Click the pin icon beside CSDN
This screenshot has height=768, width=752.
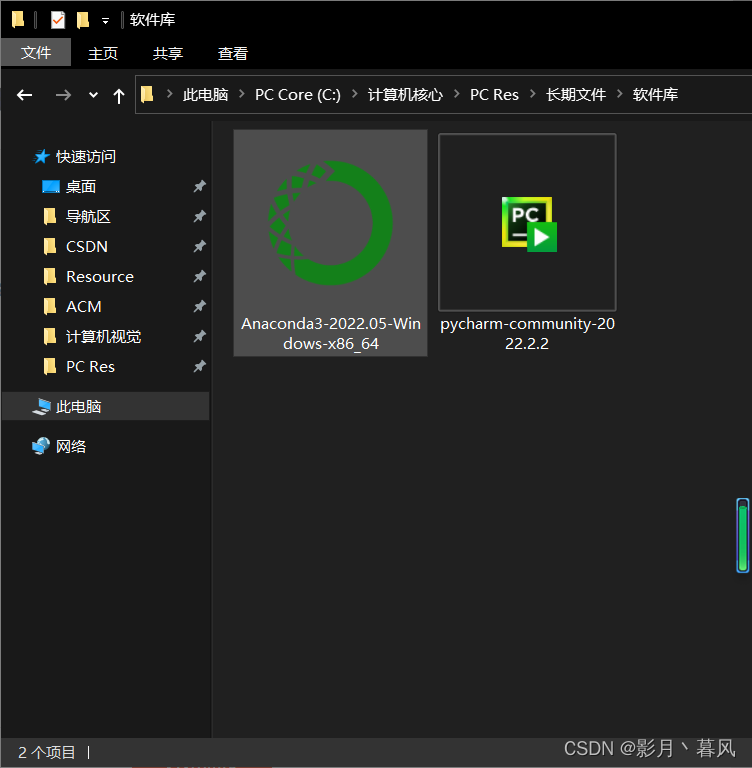click(x=199, y=246)
